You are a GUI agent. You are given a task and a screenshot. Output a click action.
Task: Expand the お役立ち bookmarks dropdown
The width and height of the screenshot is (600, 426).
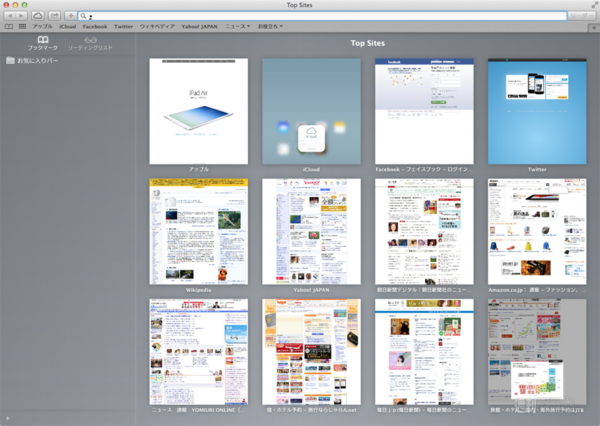[x=270, y=26]
